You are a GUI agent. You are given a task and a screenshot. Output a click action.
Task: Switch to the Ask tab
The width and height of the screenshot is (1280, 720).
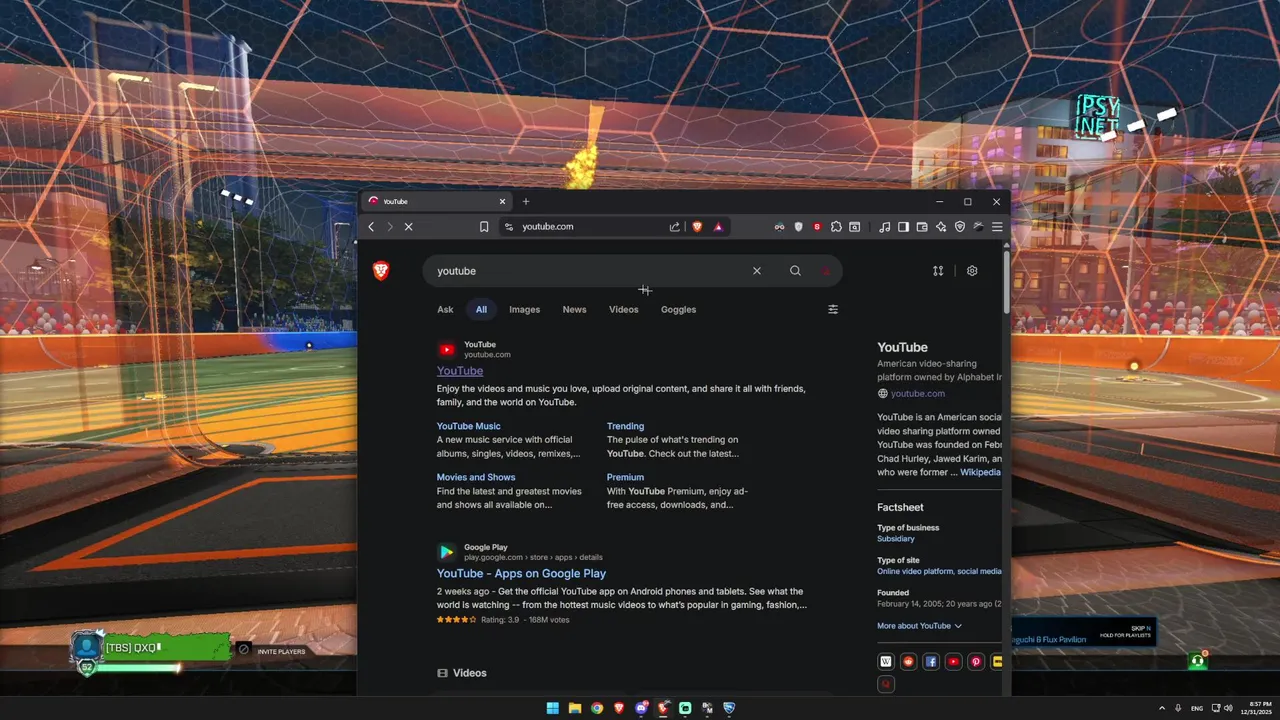pyautogui.click(x=445, y=310)
